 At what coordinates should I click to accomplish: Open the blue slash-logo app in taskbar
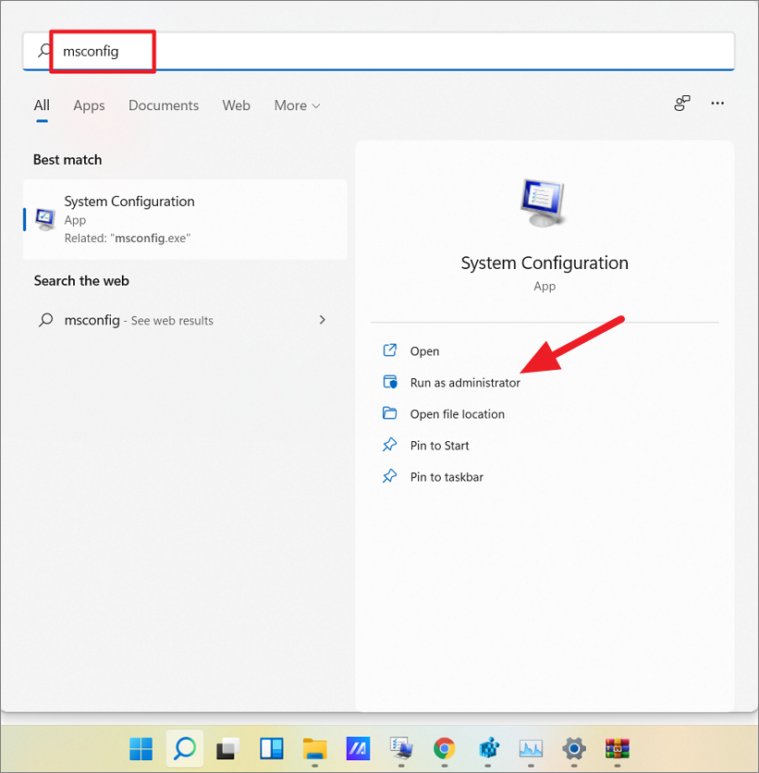click(358, 749)
